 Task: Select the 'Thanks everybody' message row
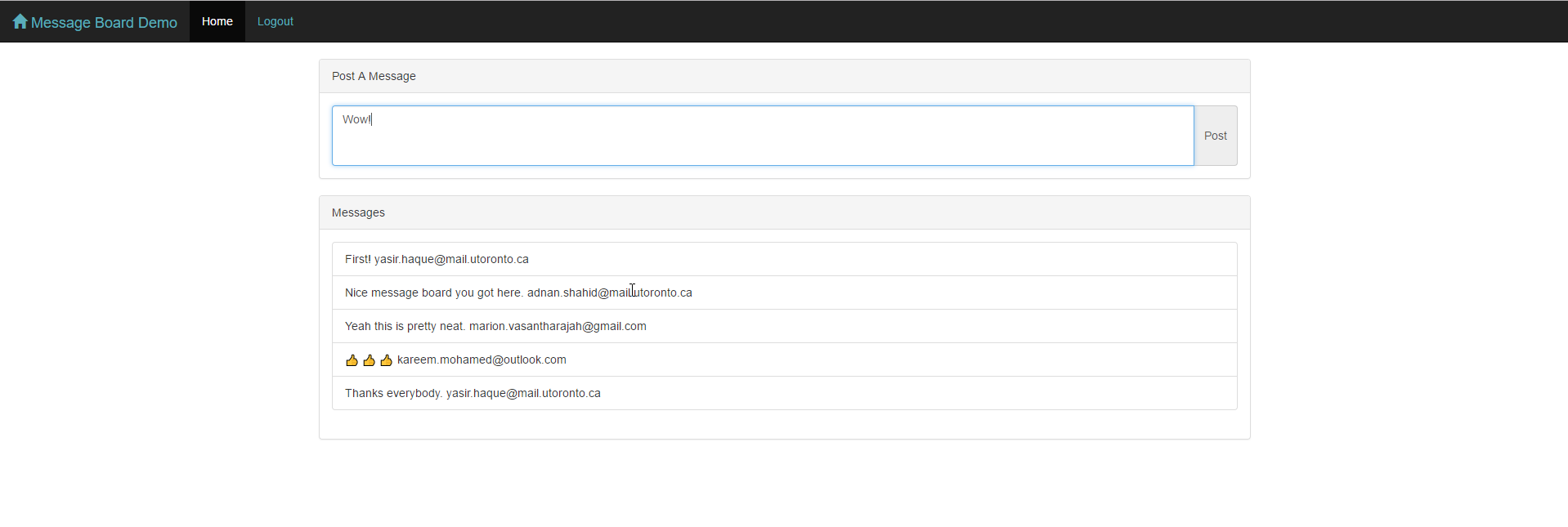pyautogui.click(x=785, y=393)
